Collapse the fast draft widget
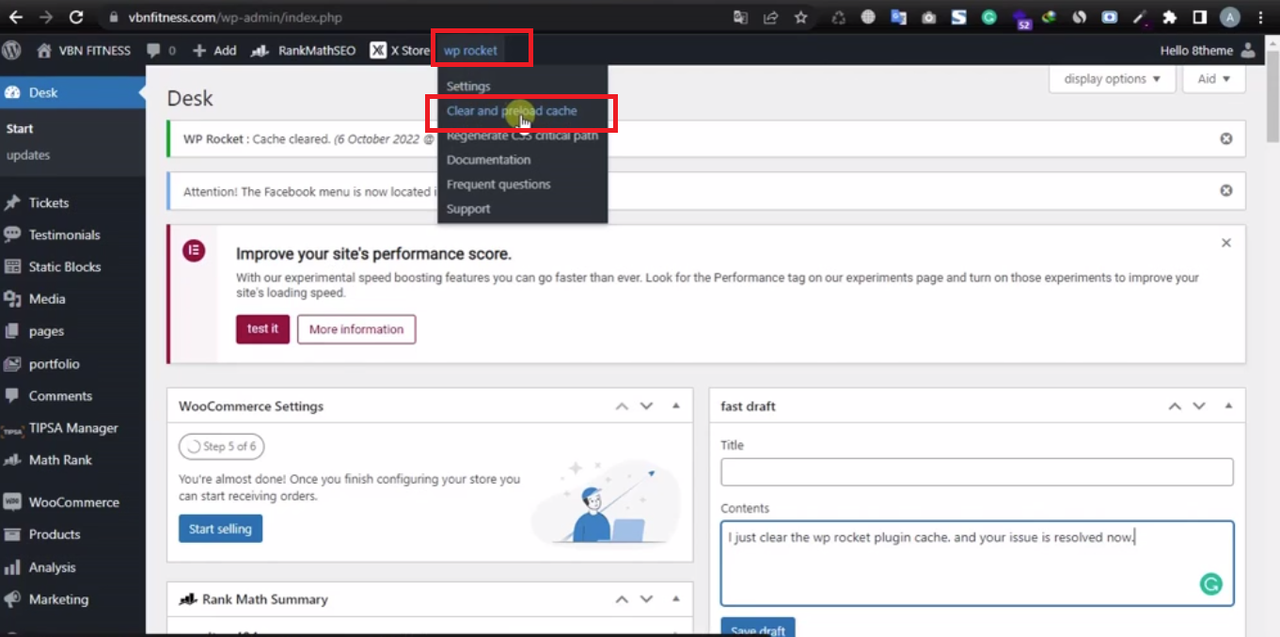The image size is (1280, 637). [1228, 406]
